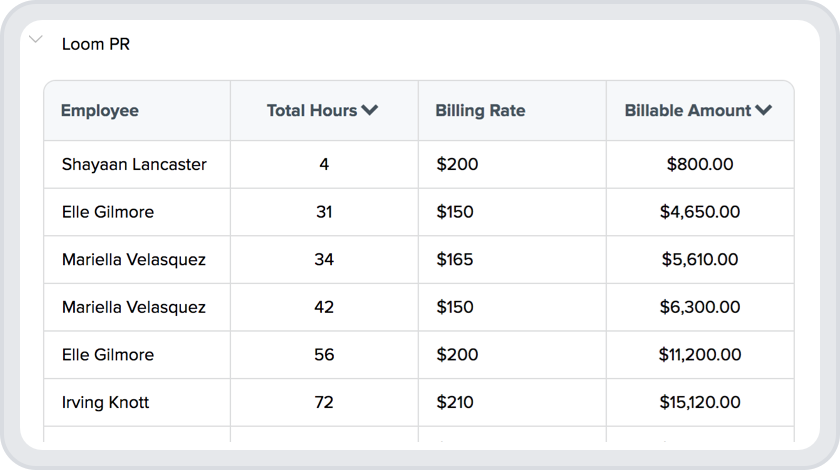840x470 pixels.
Task: Click the $15,120.00 billable amount cell
Action: coord(700,403)
